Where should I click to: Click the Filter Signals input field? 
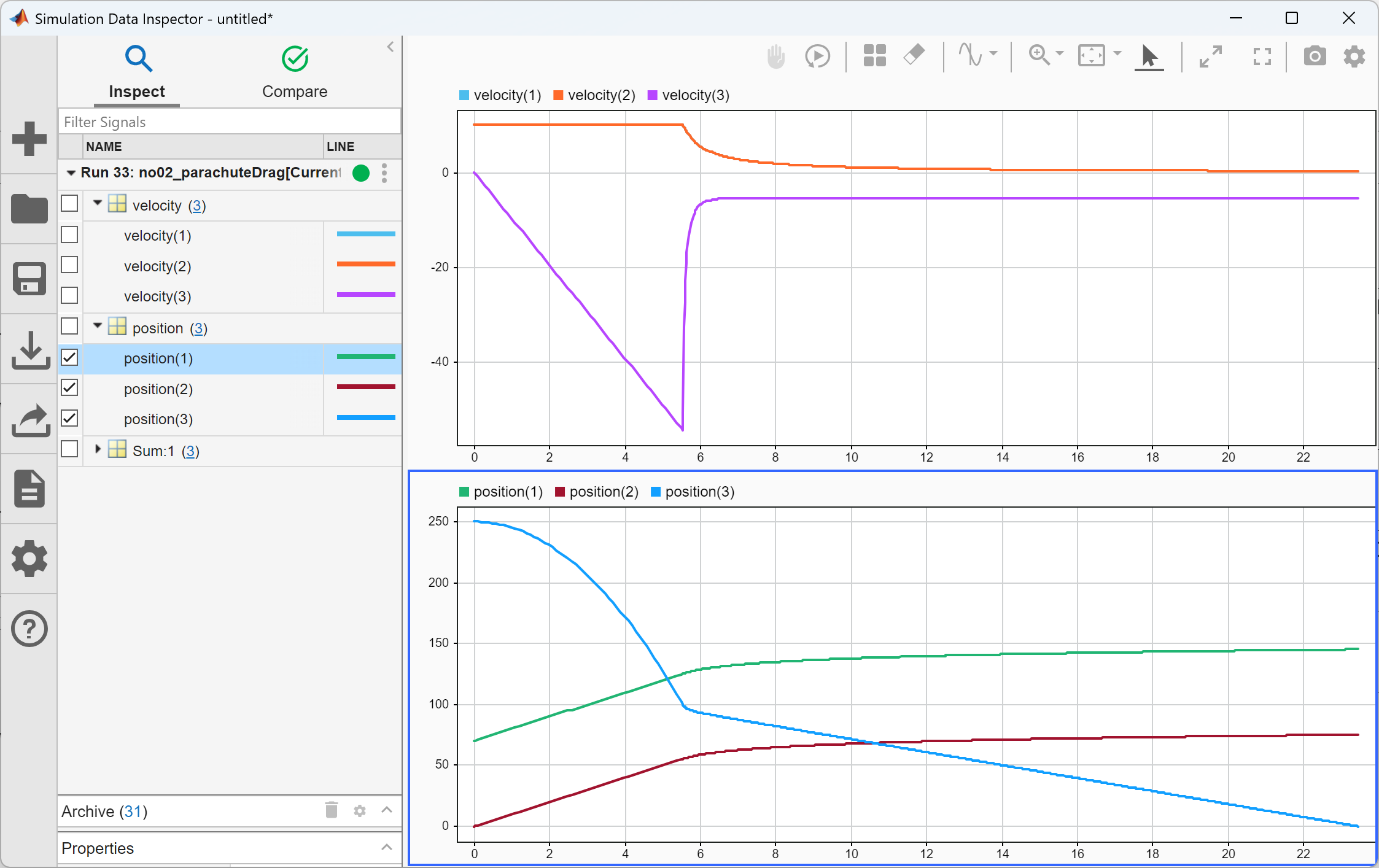click(230, 122)
